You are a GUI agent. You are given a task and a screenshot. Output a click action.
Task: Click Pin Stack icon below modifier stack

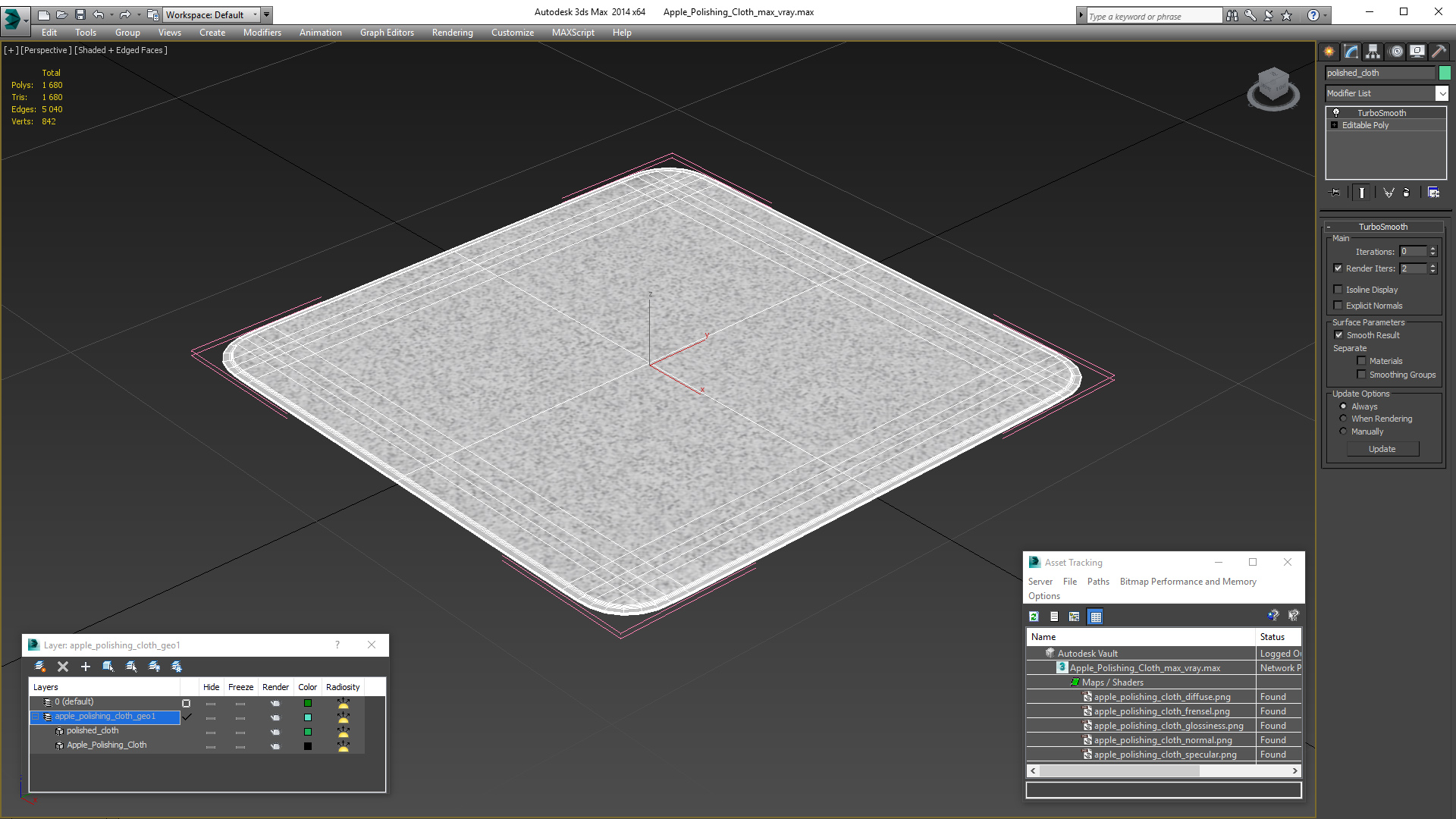(1335, 193)
